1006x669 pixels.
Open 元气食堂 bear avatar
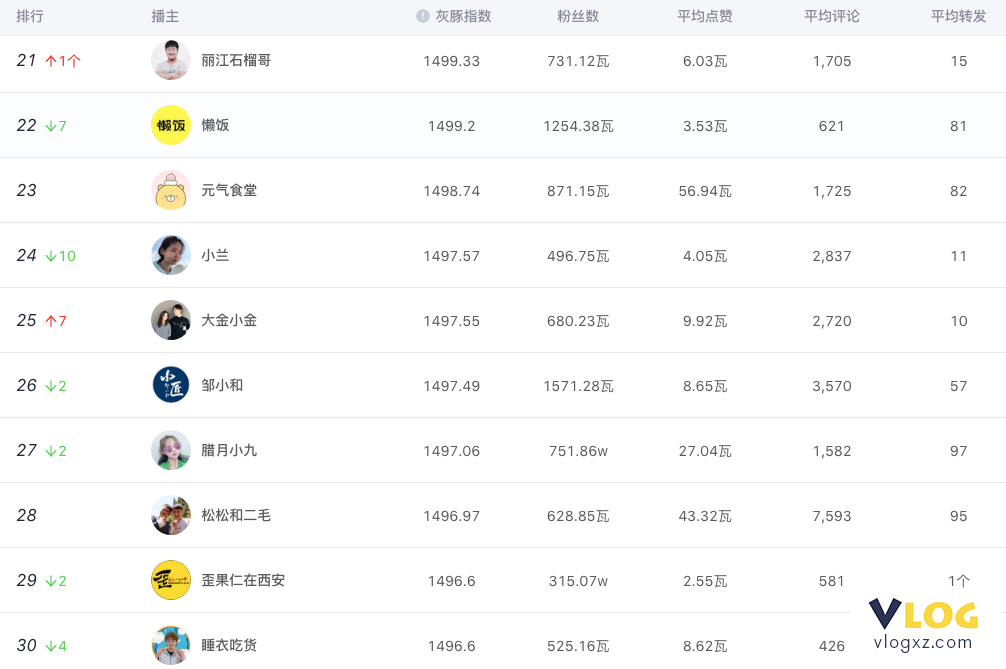(x=171, y=191)
